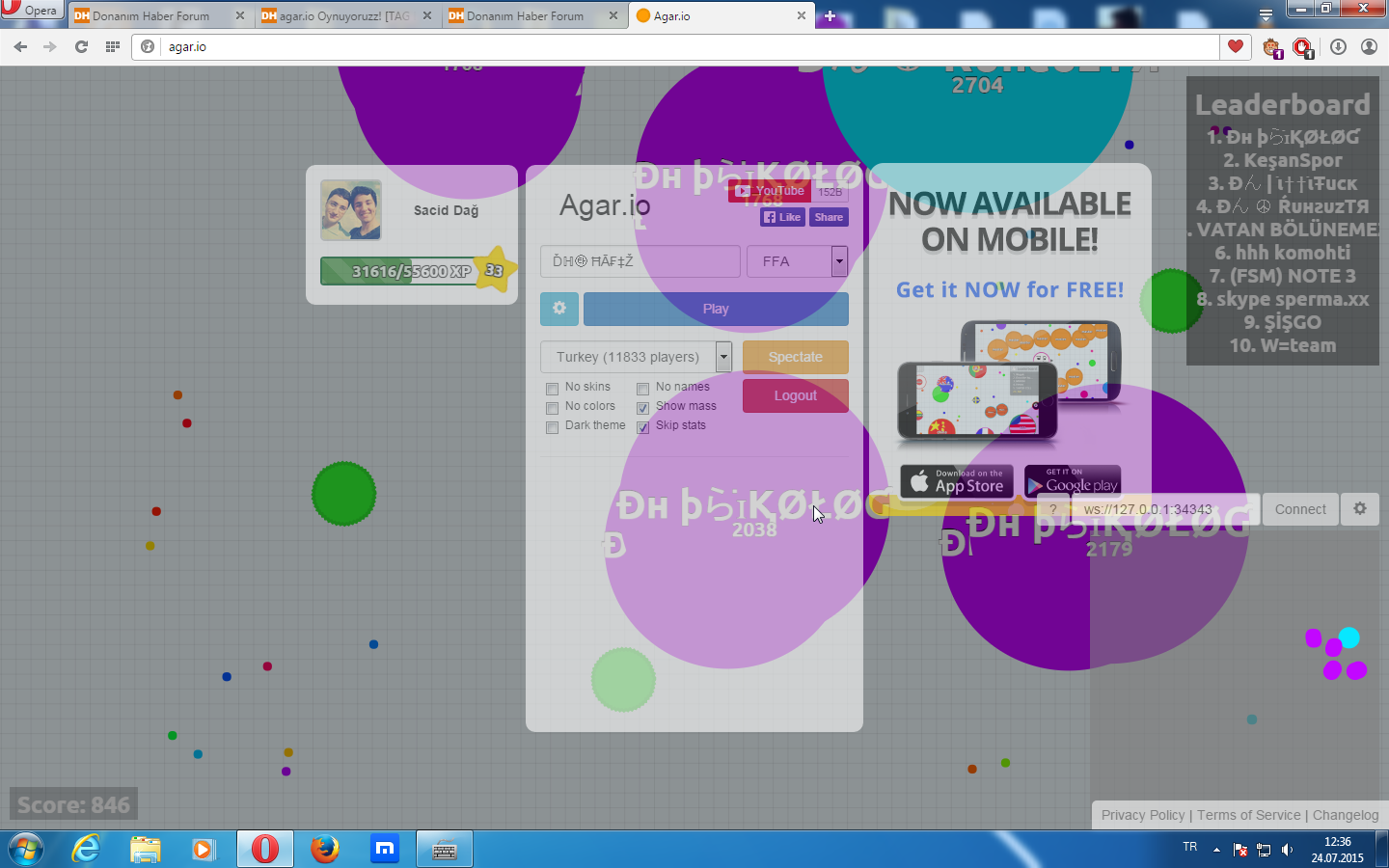Click the Sacid Dağ profile picture

351,210
